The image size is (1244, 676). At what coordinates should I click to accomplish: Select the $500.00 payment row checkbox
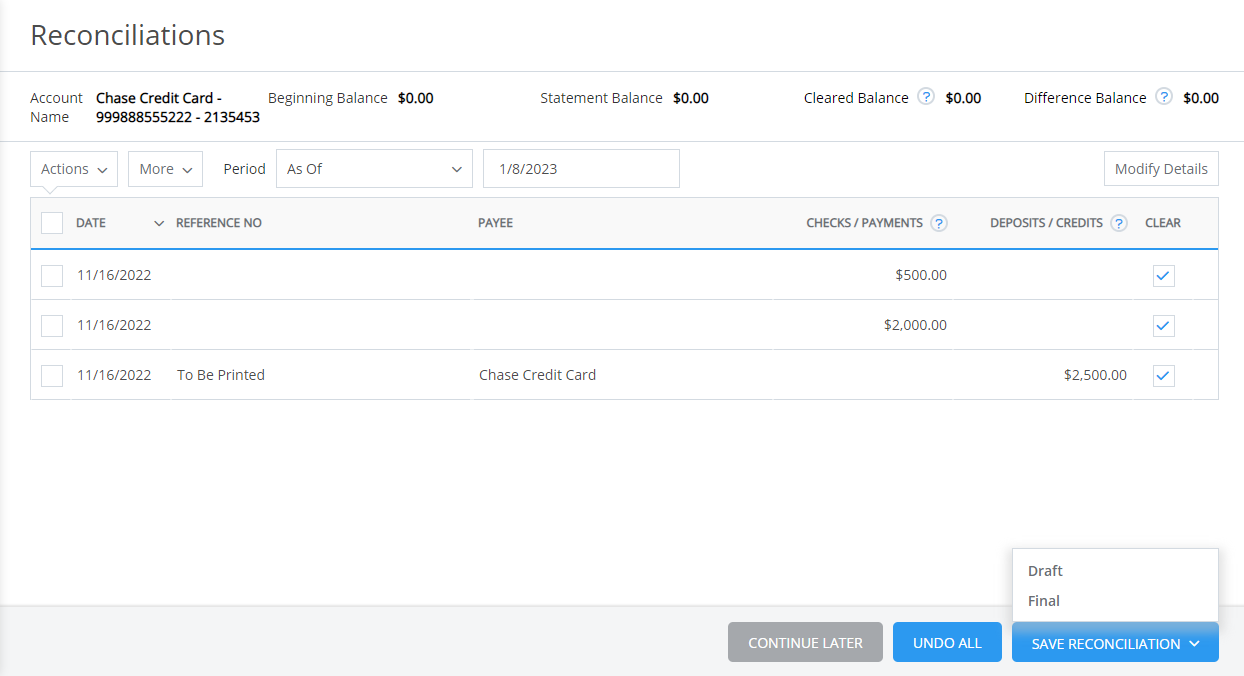click(52, 275)
